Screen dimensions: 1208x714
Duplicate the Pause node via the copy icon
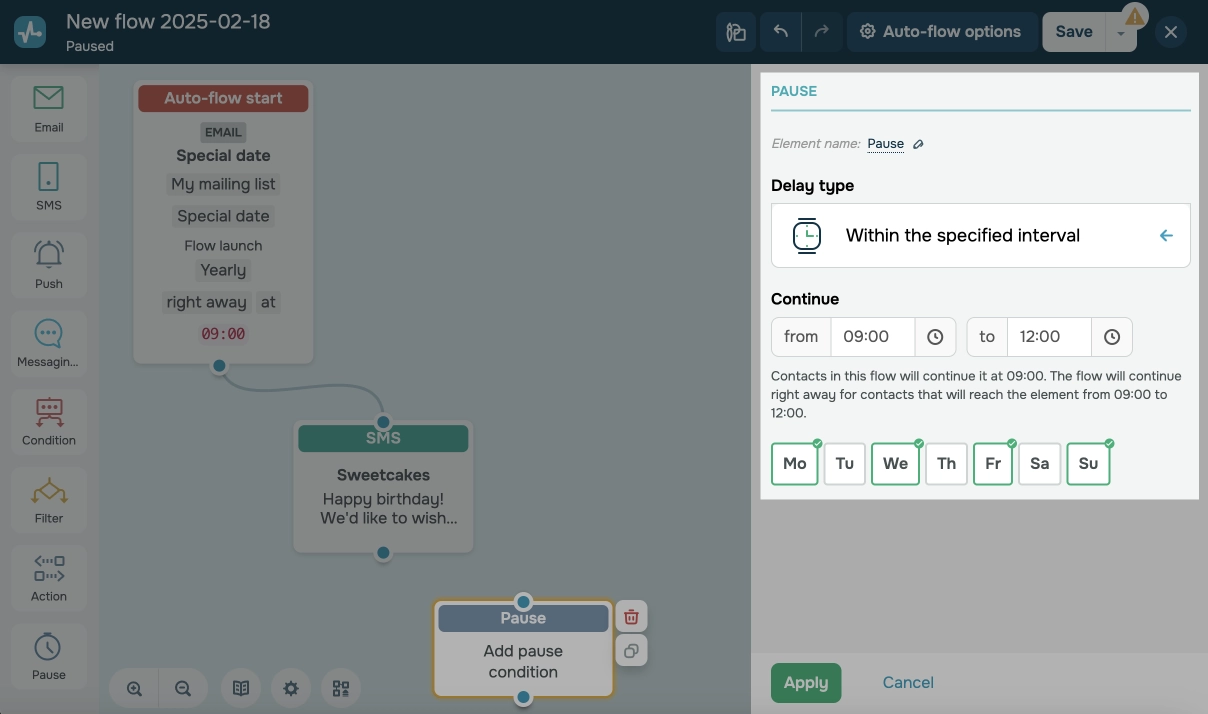[x=631, y=651]
